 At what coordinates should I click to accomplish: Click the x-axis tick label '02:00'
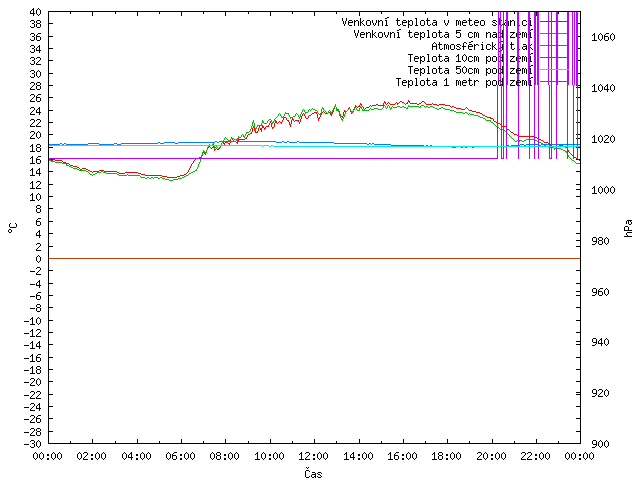point(92,456)
